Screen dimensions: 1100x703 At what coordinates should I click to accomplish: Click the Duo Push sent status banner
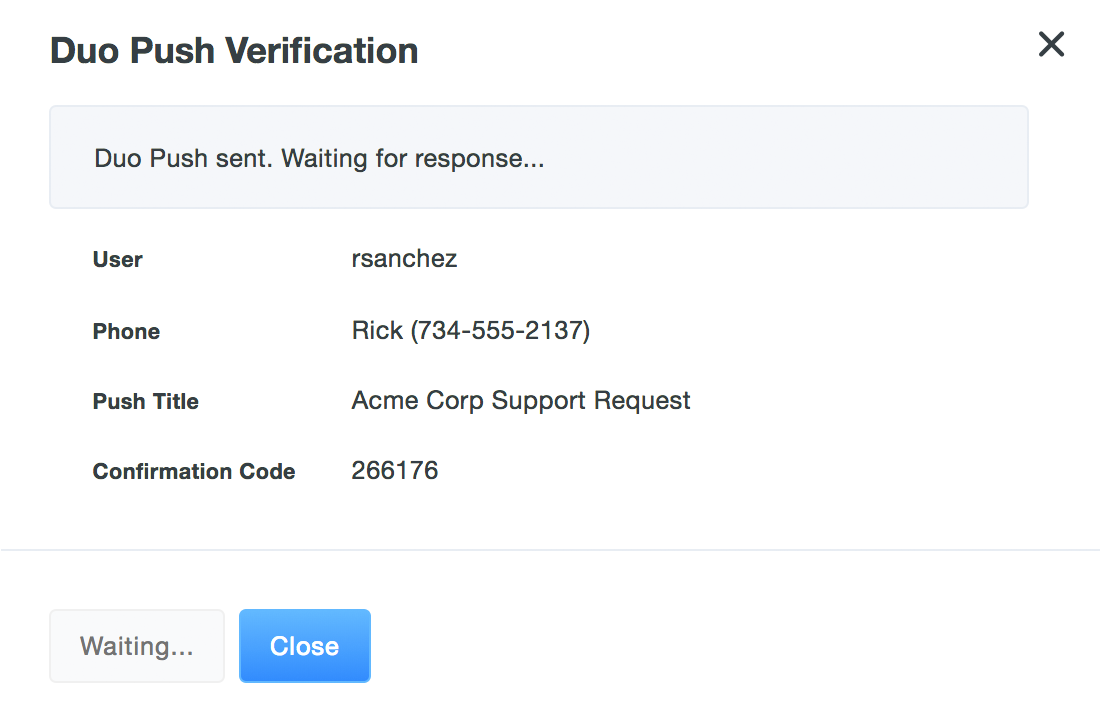point(538,157)
